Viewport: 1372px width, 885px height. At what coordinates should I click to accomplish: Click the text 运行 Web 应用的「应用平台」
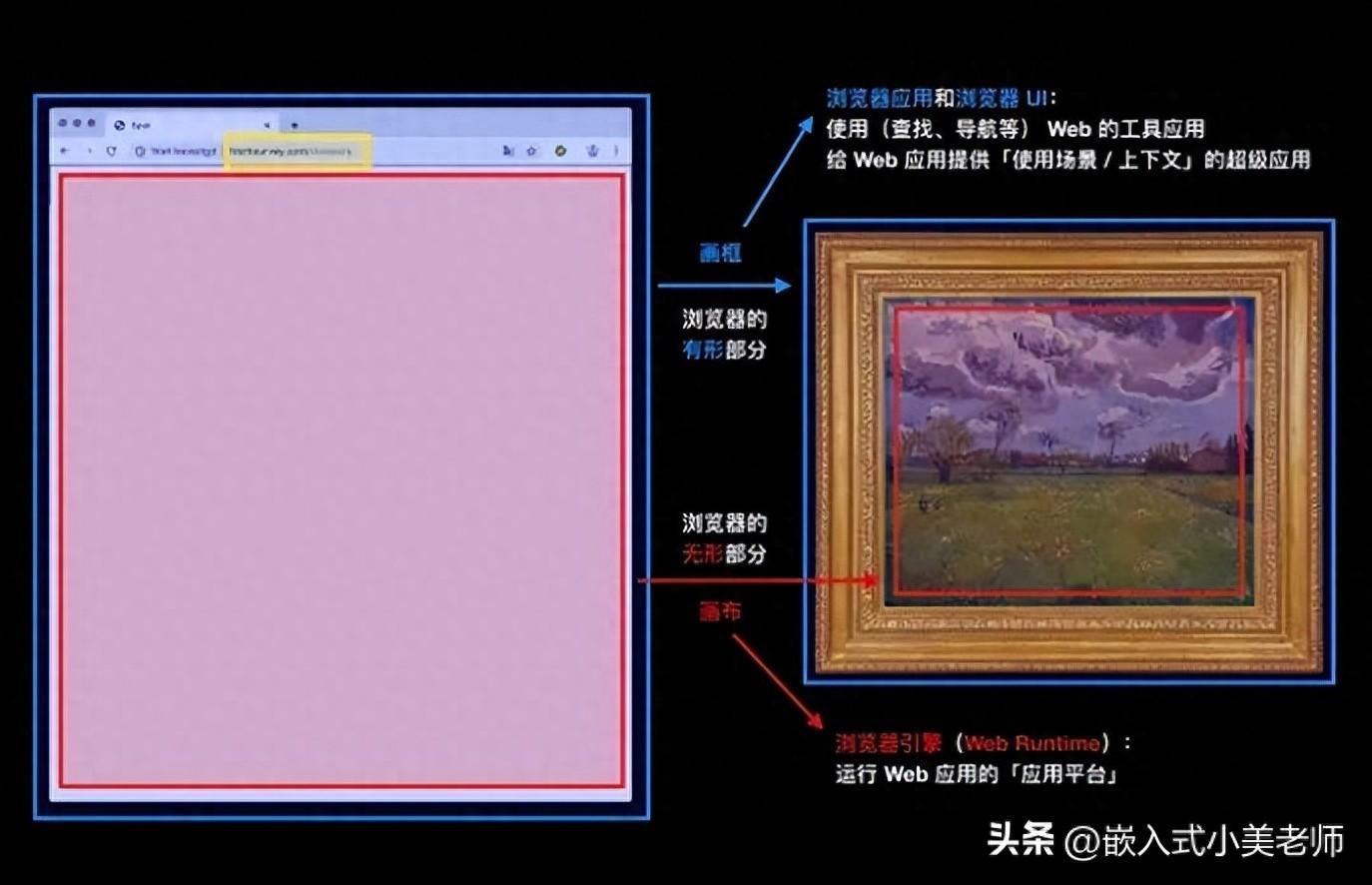click(977, 774)
